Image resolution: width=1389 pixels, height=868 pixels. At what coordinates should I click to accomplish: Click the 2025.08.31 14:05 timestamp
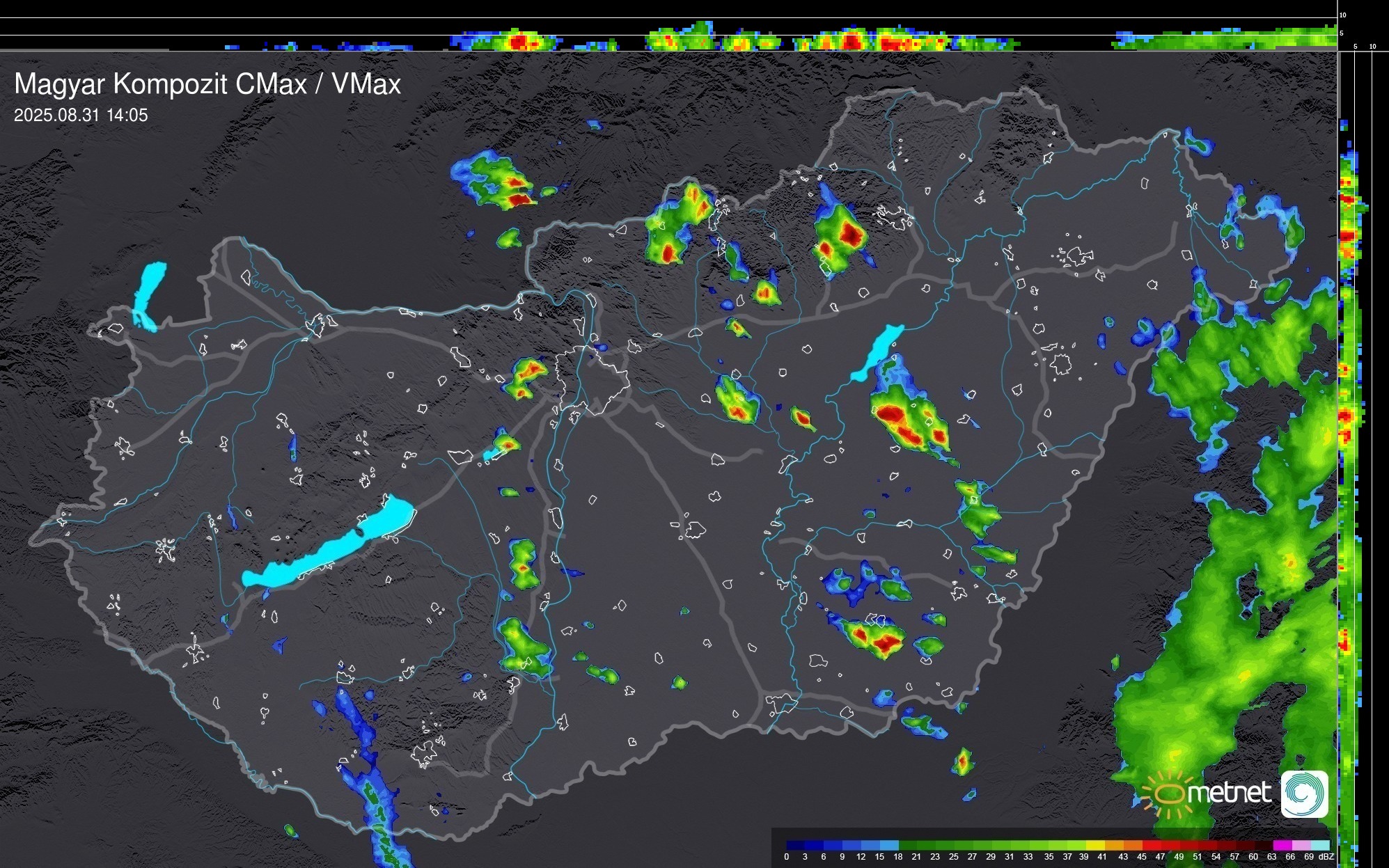point(81,116)
